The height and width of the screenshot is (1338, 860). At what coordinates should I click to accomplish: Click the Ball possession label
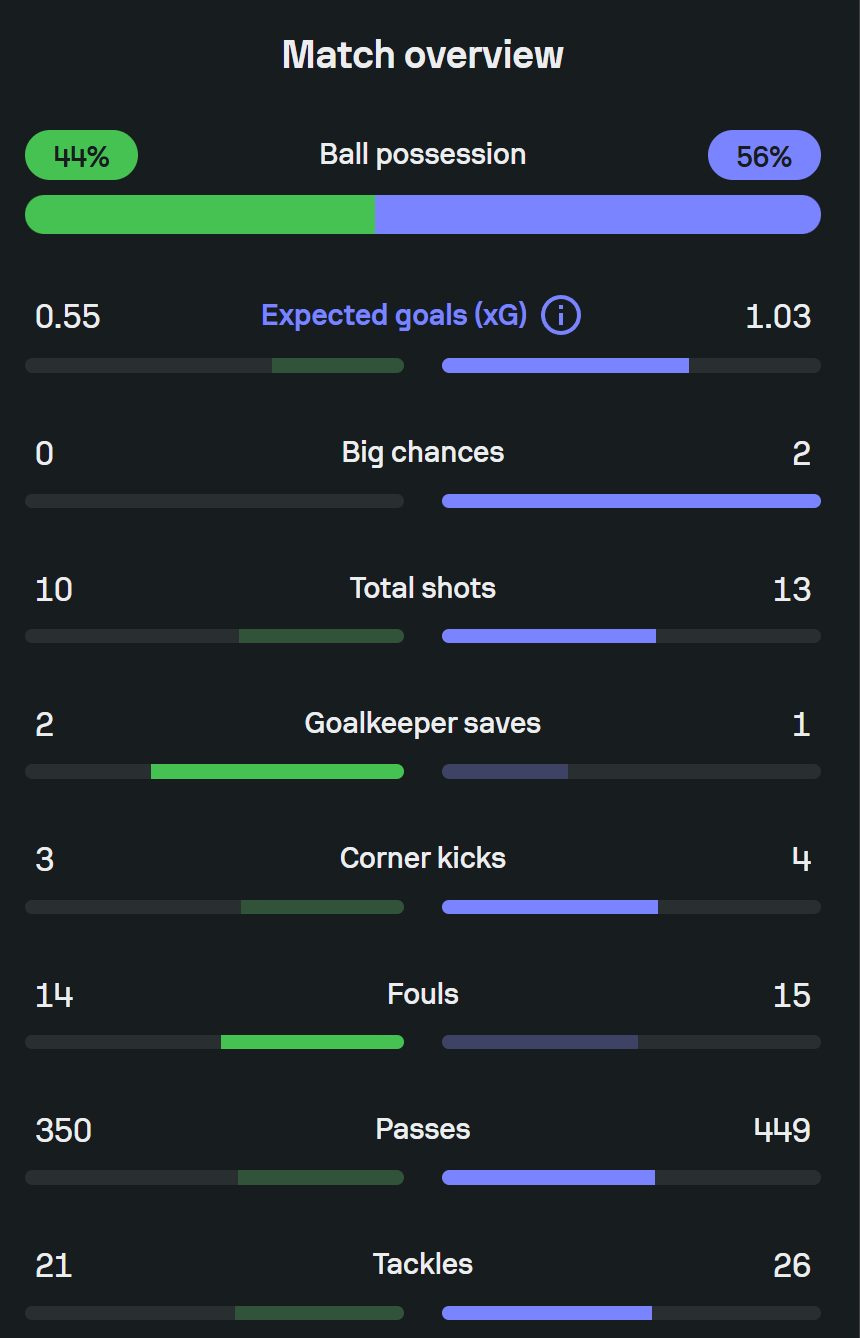(423, 154)
